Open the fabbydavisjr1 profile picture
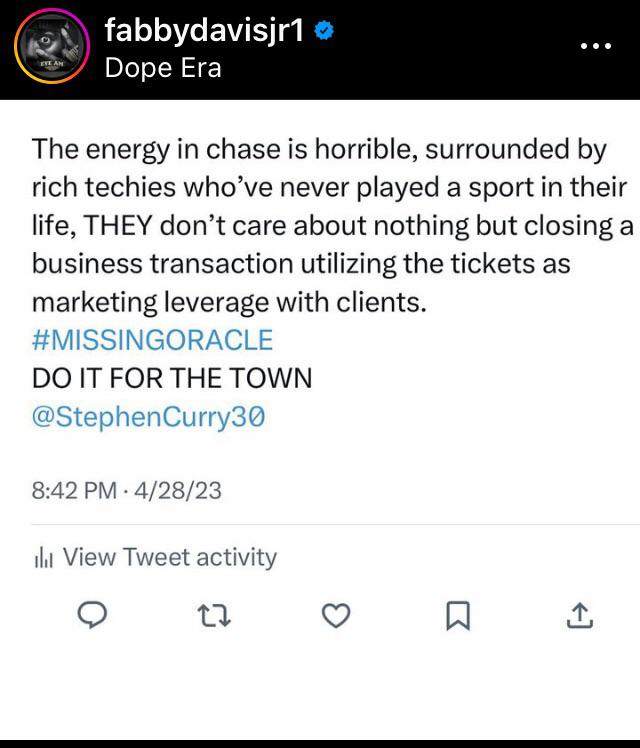The image size is (640, 748). [x=50, y=50]
